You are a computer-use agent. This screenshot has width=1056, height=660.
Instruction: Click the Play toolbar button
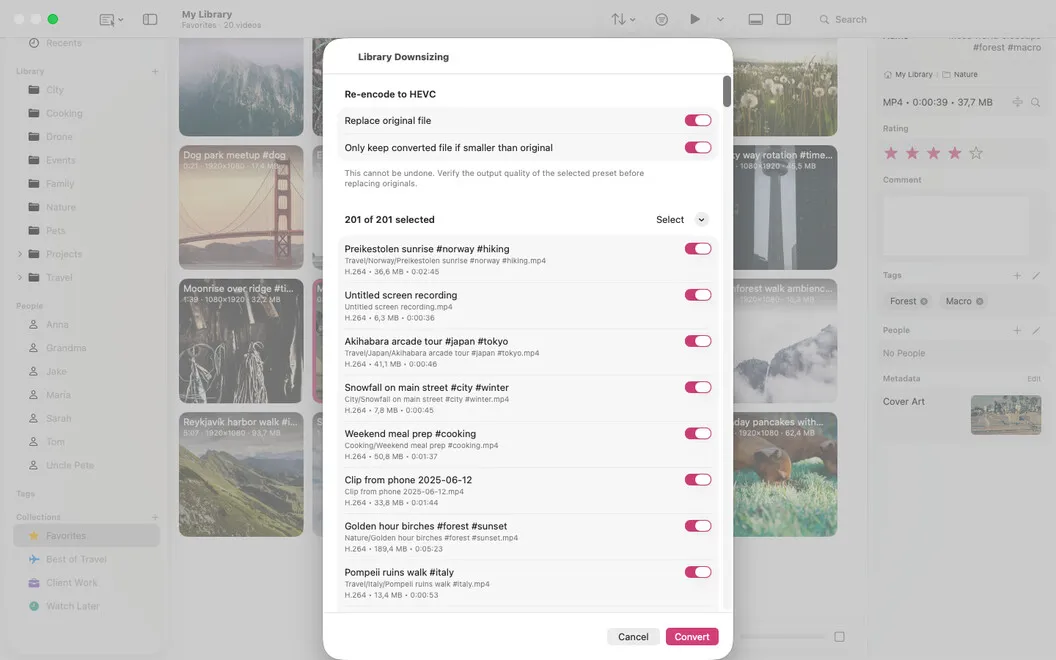[694, 19]
